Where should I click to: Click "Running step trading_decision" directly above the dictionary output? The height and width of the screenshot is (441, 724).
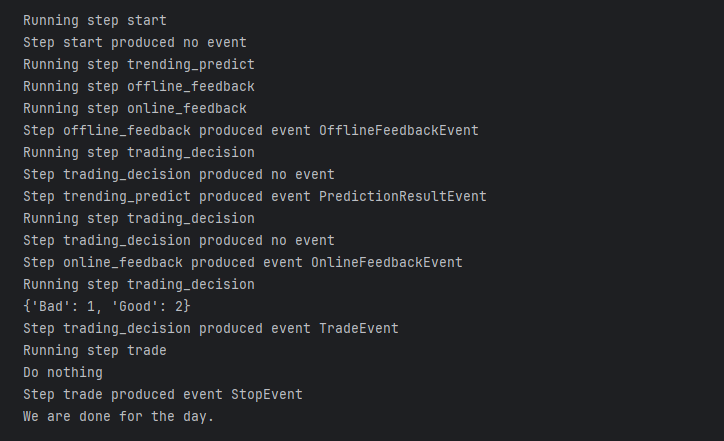coord(139,284)
